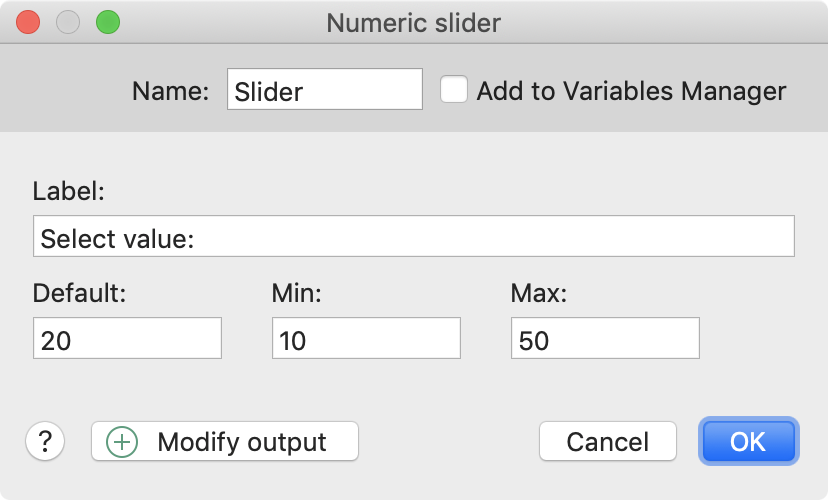Viewport: 828px width, 500px height.
Task: Click the Min field showing 10
Action: pyautogui.click(x=366, y=338)
